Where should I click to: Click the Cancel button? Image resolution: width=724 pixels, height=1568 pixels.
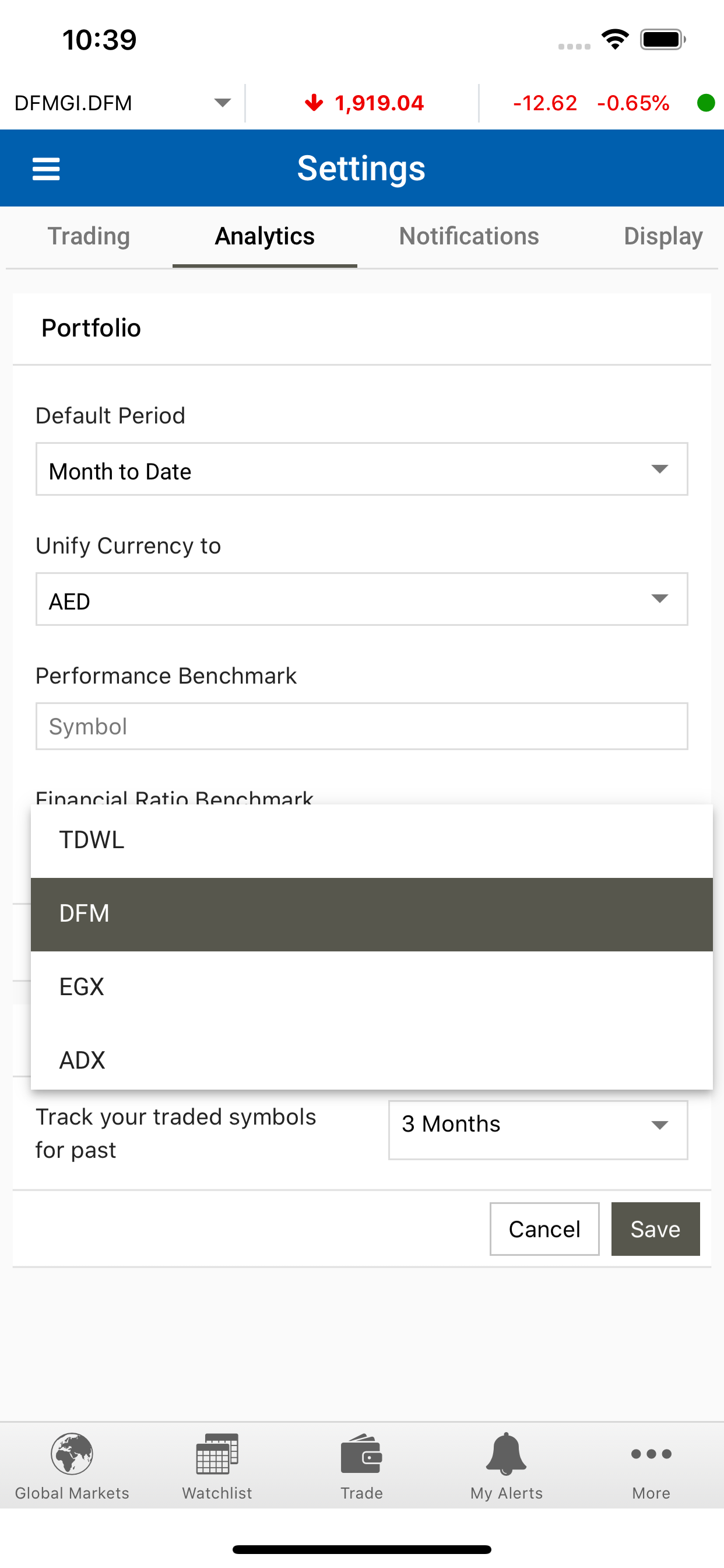click(x=544, y=1228)
